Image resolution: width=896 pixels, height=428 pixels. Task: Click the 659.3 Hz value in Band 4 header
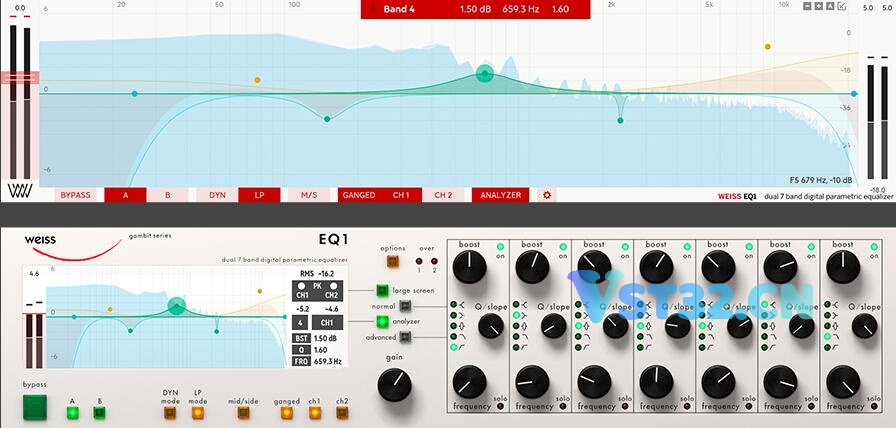[519, 9]
